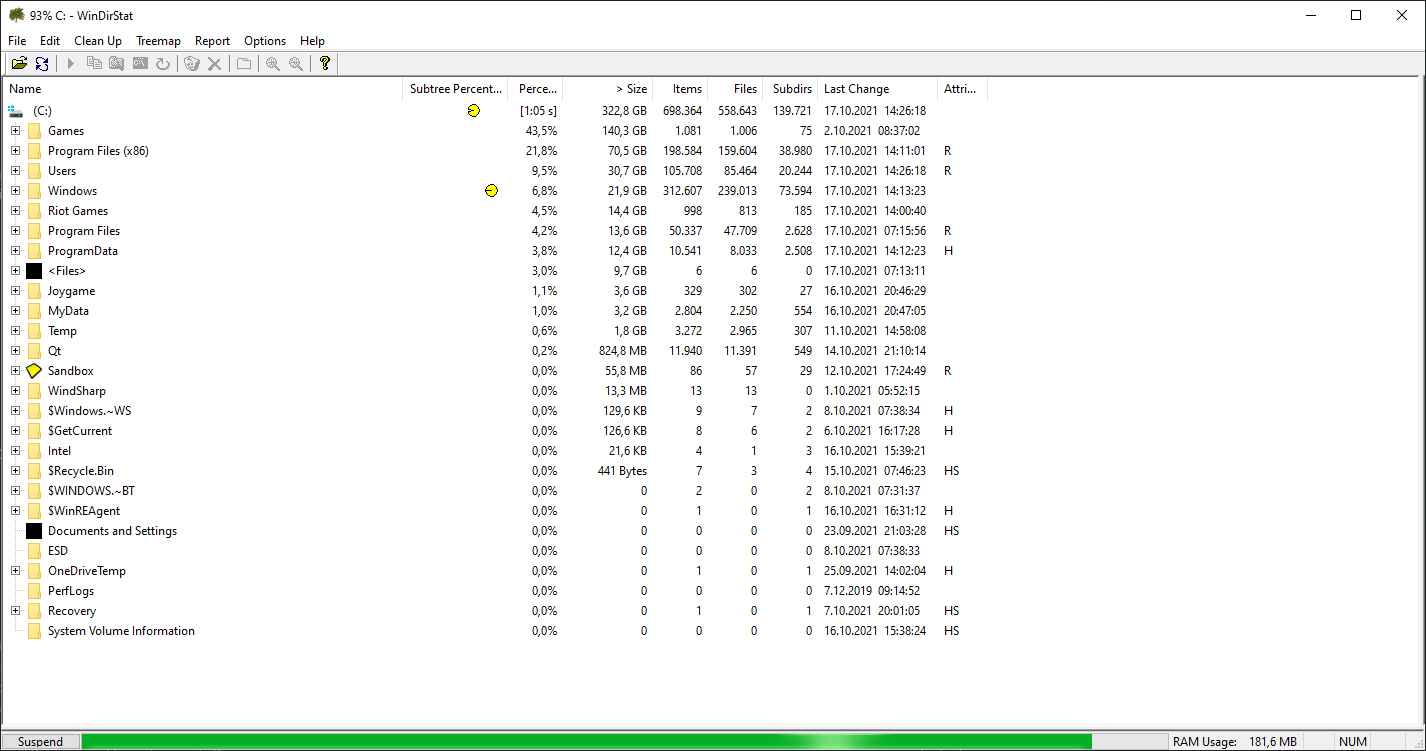Image resolution: width=1426 pixels, height=751 pixels.
Task: Click the green scan progress bar
Action: [586, 742]
